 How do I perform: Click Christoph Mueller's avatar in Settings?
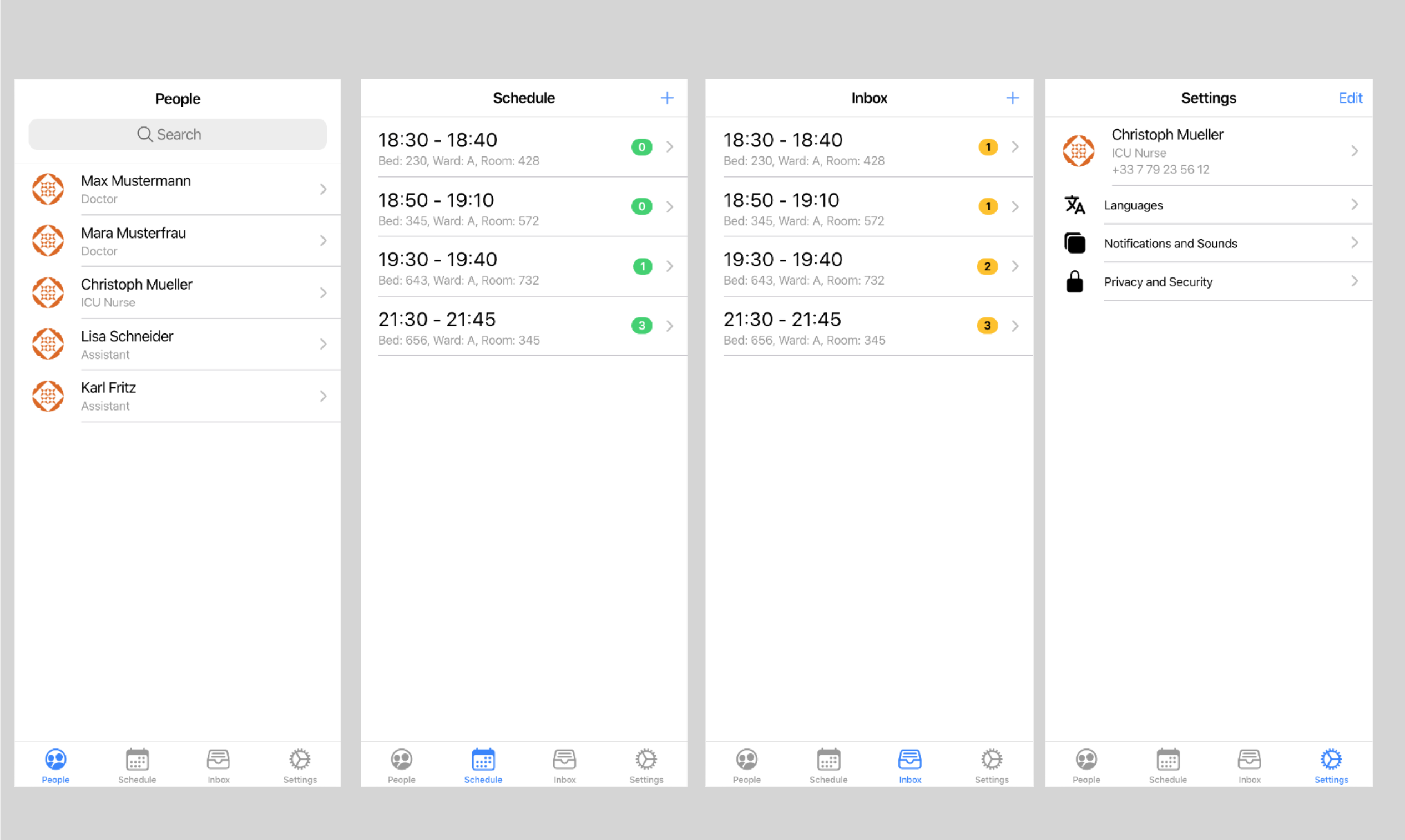coord(1078,151)
